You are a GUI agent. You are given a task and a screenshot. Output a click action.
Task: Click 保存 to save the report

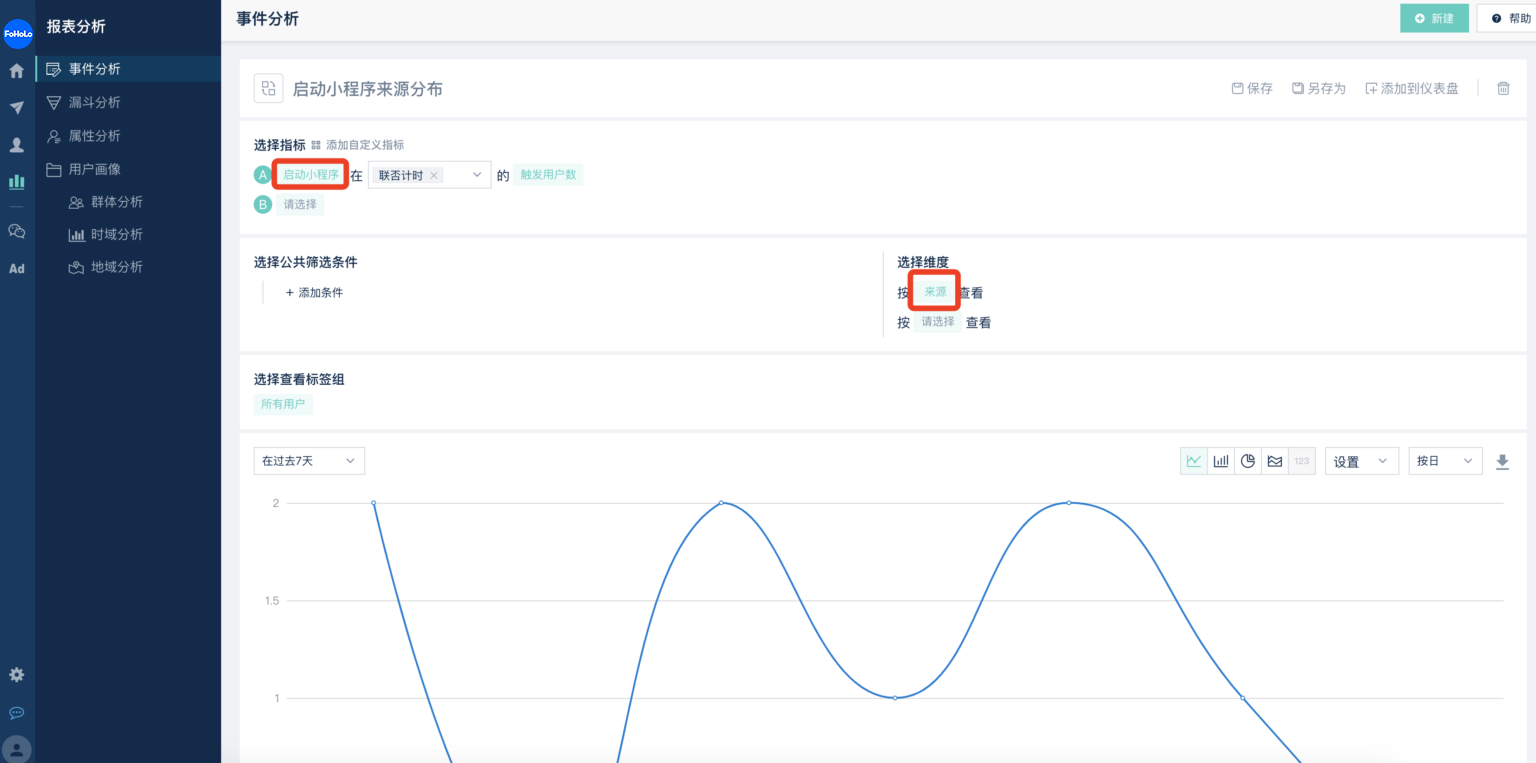tap(1252, 88)
